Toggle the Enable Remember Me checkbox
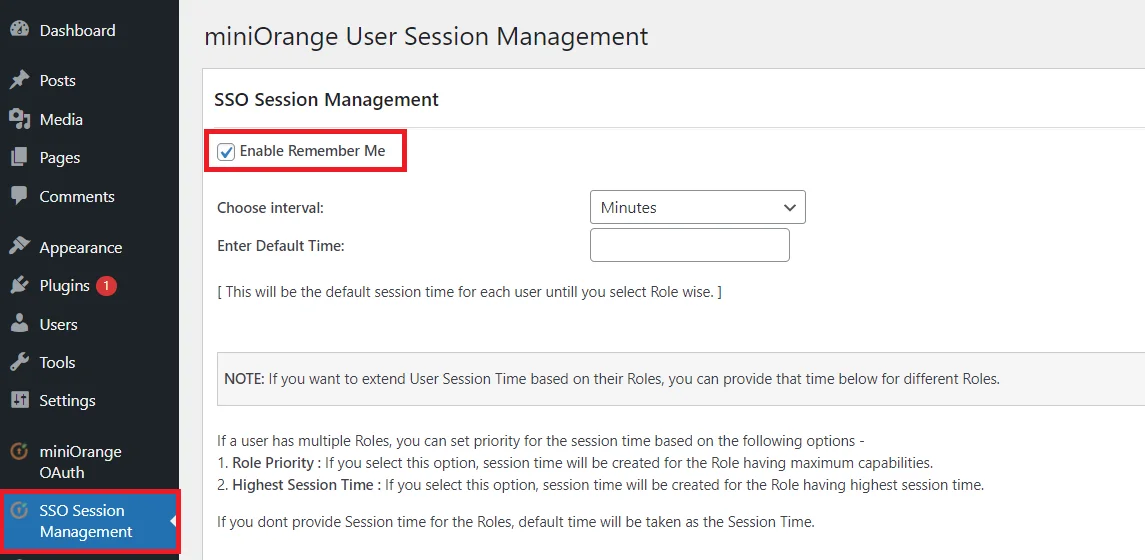The image size is (1145, 560). (x=226, y=152)
